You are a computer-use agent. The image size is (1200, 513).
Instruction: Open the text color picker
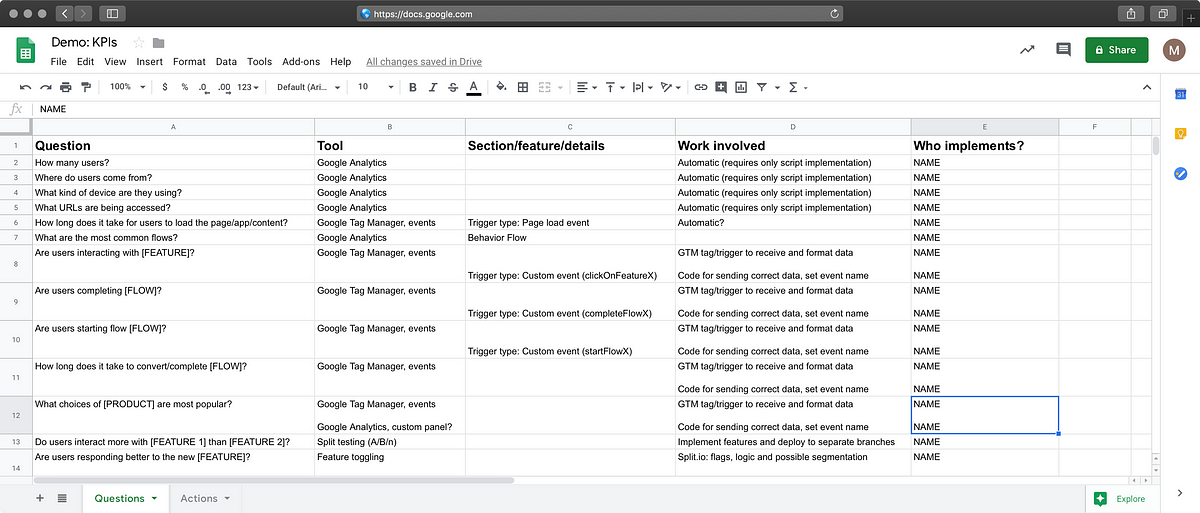click(473, 87)
